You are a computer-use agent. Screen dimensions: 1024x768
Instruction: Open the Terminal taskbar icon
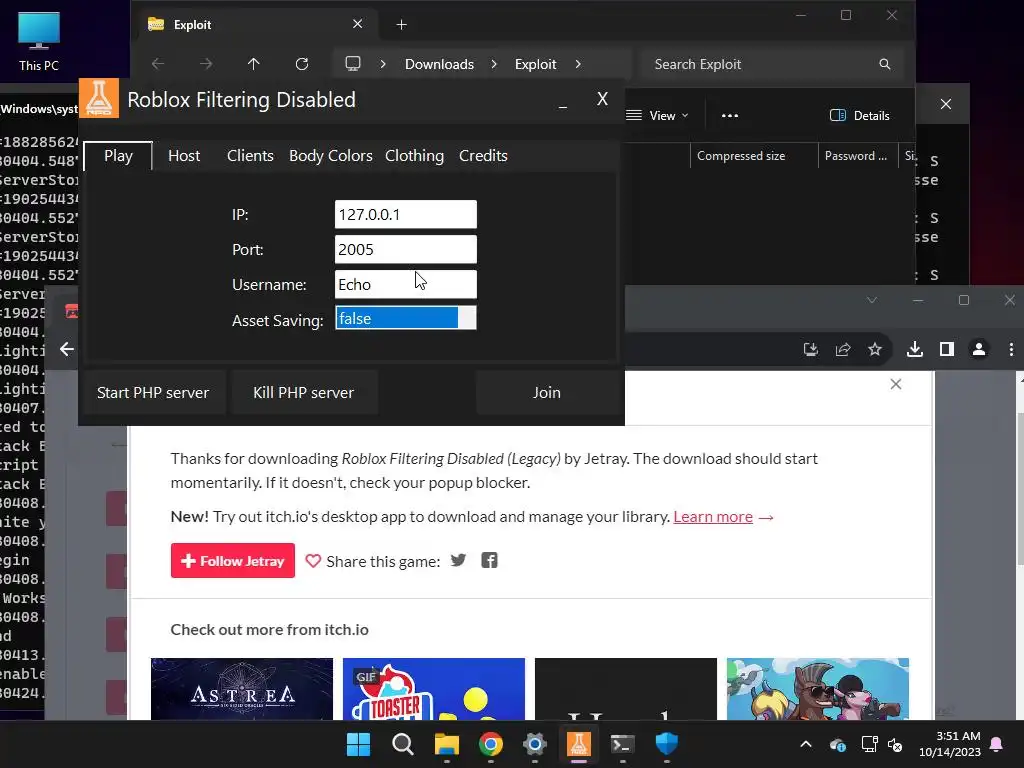(622, 744)
